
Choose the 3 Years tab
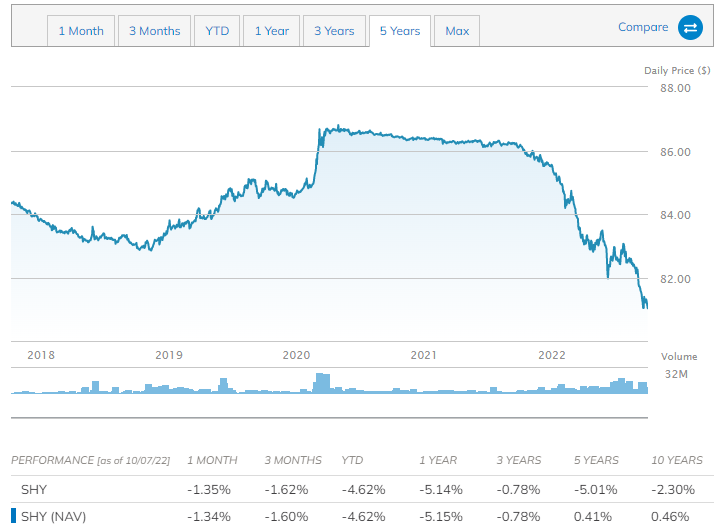pyautogui.click(x=334, y=31)
